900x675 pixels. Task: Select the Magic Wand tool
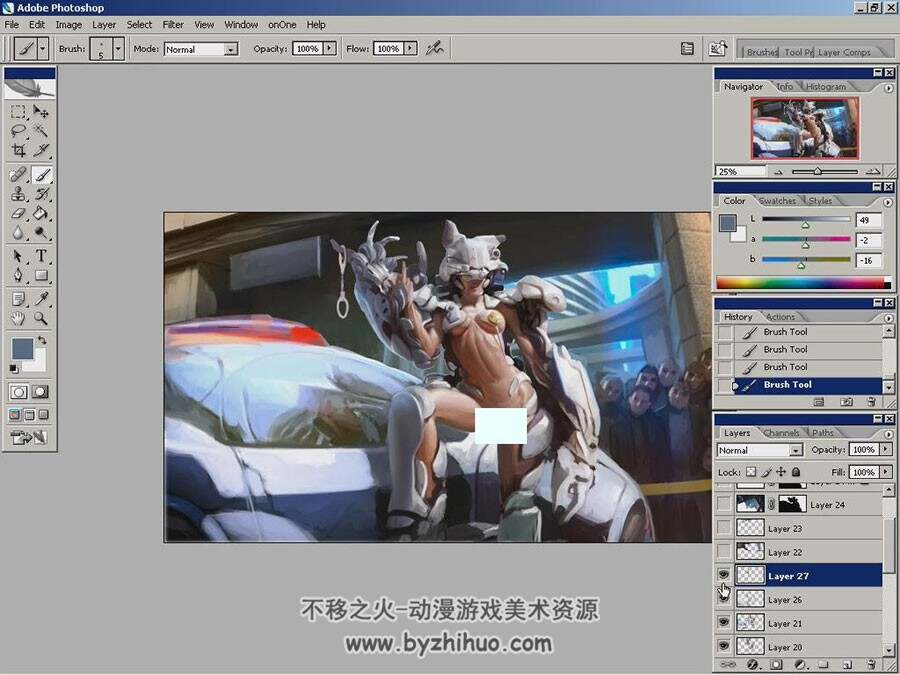[40, 131]
